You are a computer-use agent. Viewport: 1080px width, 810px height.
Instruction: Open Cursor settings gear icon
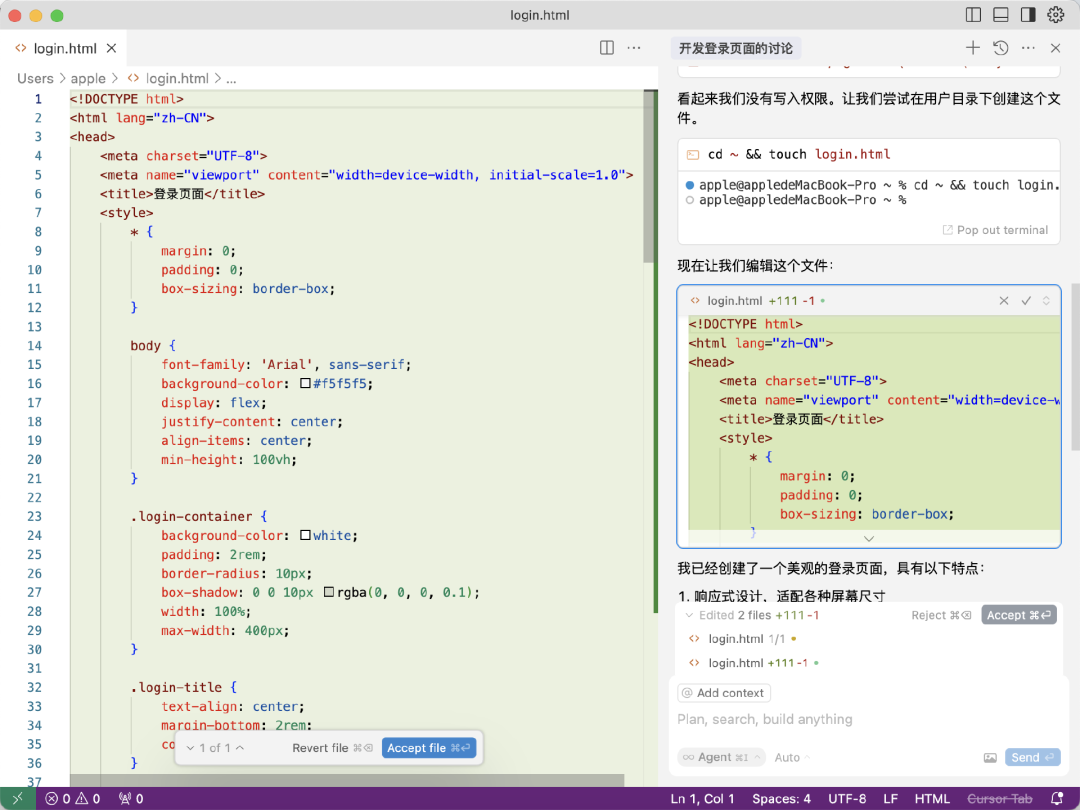(x=1055, y=15)
